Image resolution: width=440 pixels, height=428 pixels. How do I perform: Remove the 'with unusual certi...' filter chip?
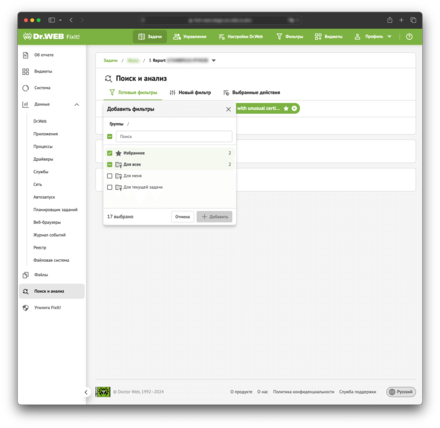pyautogui.click(x=294, y=109)
